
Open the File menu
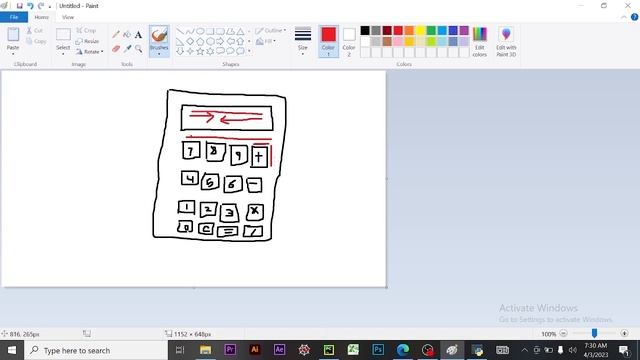tap(14, 17)
